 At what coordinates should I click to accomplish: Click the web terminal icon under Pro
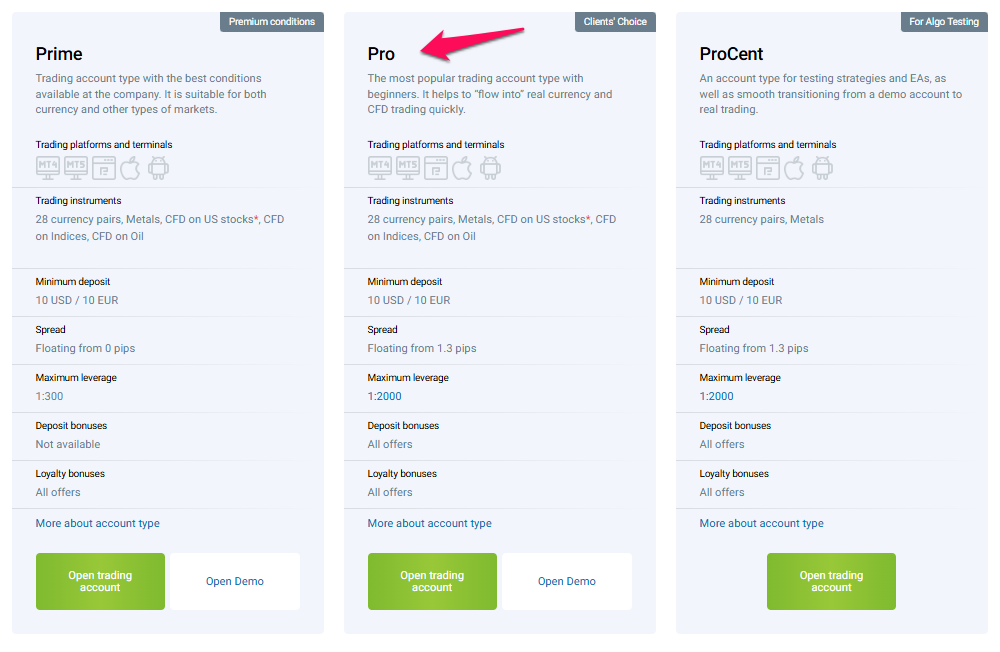tap(435, 167)
